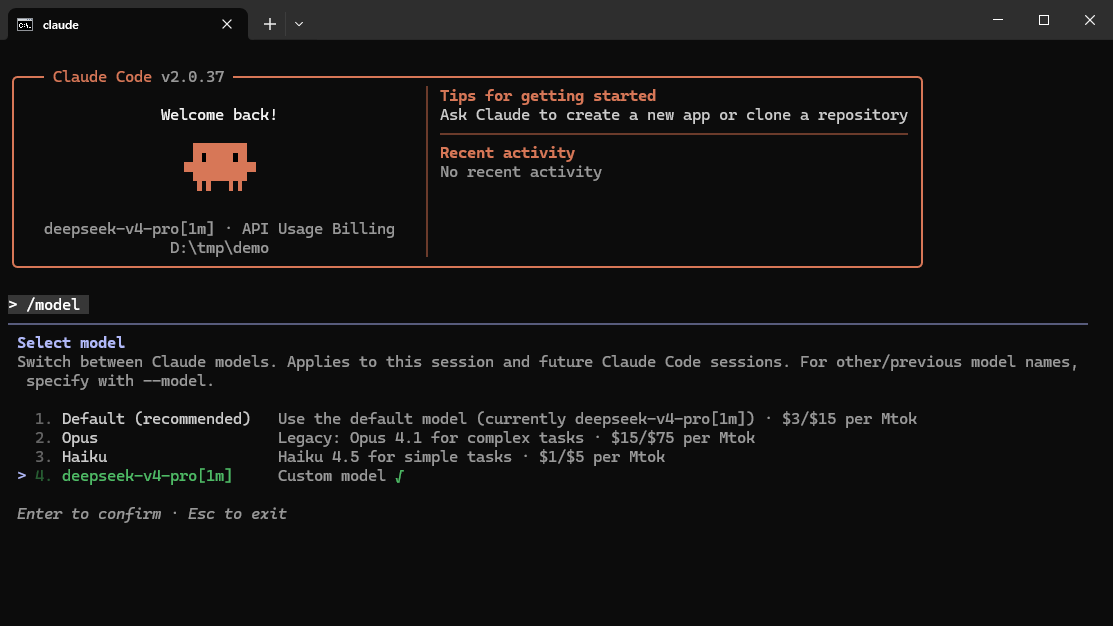Choose the Haiku model option
The height and width of the screenshot is (626, 1113).
(350, 457)
